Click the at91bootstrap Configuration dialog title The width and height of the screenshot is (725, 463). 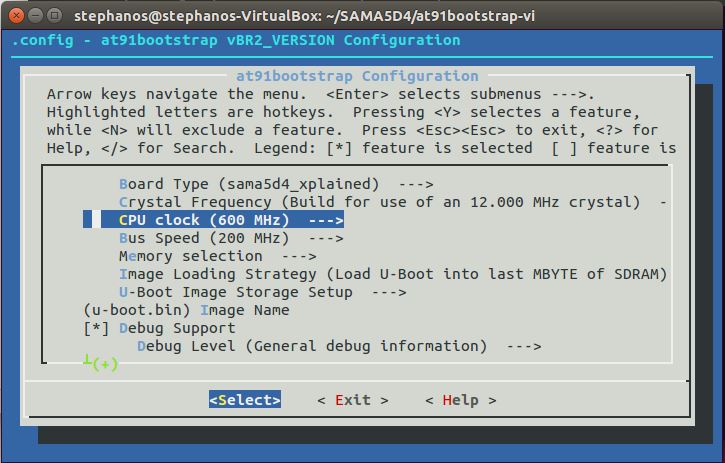[x=357, y=76]
